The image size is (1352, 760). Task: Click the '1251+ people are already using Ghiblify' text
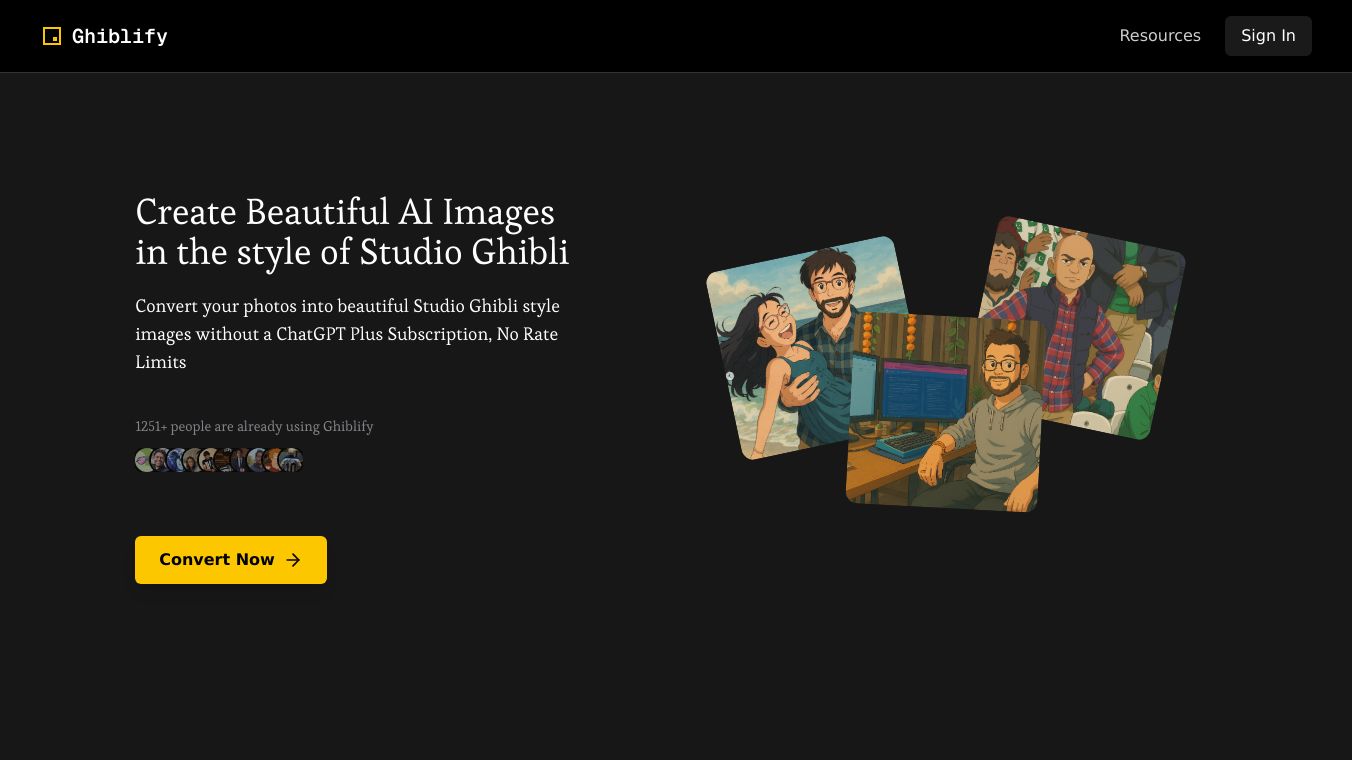[x=254, y=426]
